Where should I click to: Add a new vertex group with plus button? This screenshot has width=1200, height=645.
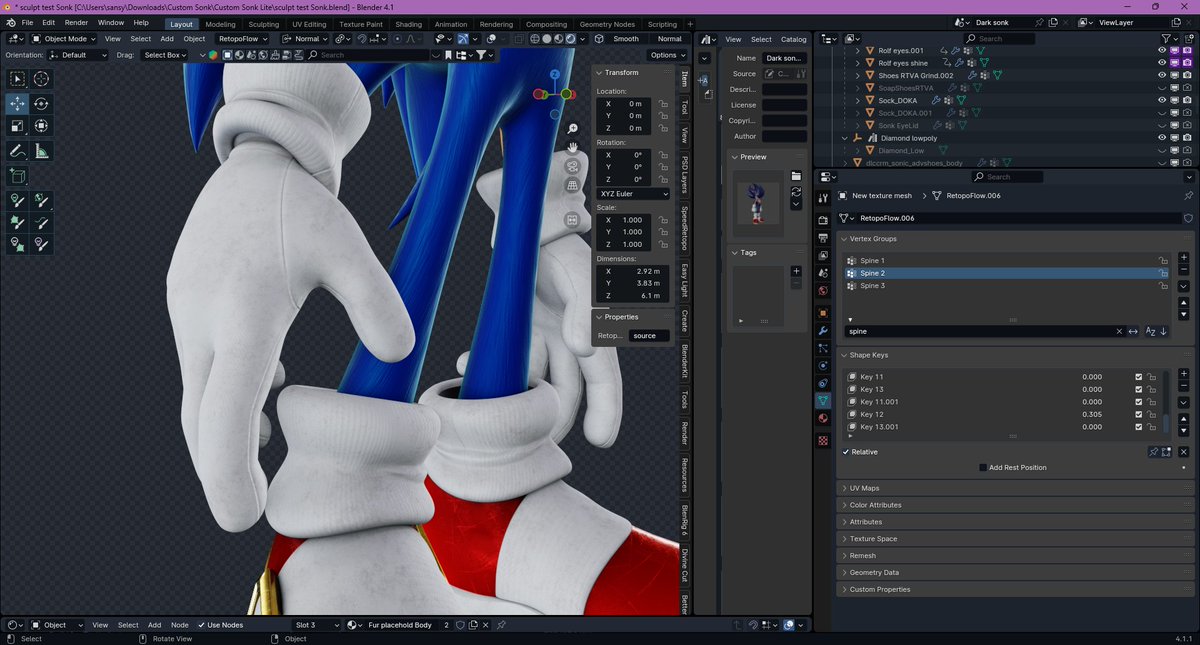tap(1184, 258)
